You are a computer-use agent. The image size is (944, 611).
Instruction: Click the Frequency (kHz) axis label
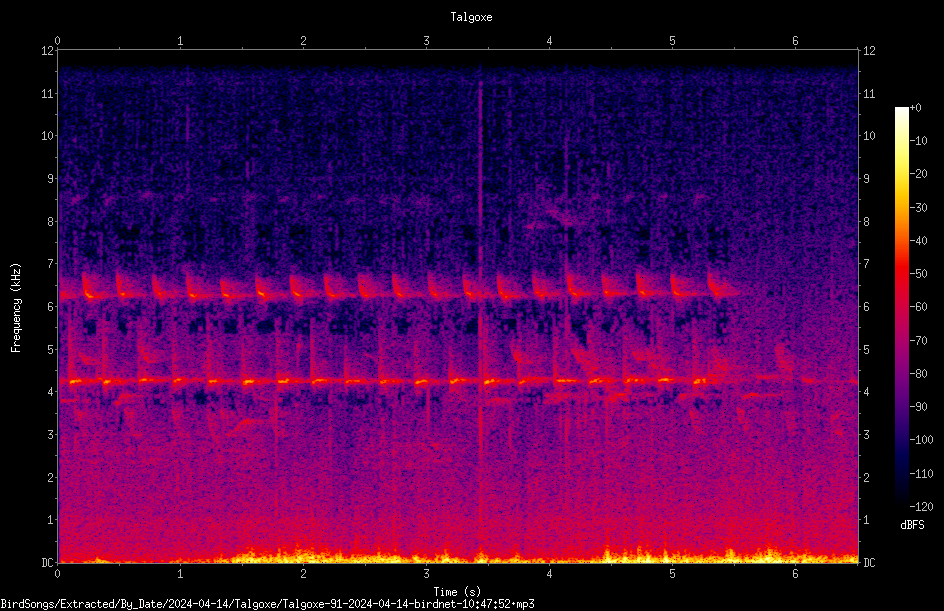click(x=16, y=308)
